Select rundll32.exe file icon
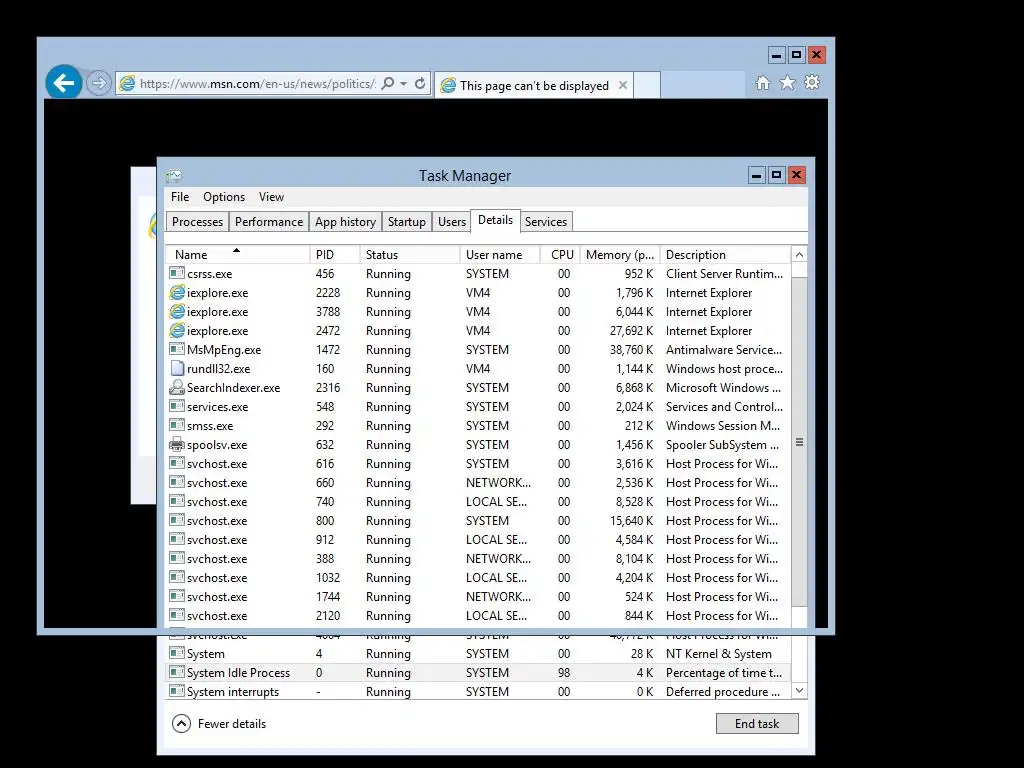This screenshot has width=1024, height=768. [176, 368]
